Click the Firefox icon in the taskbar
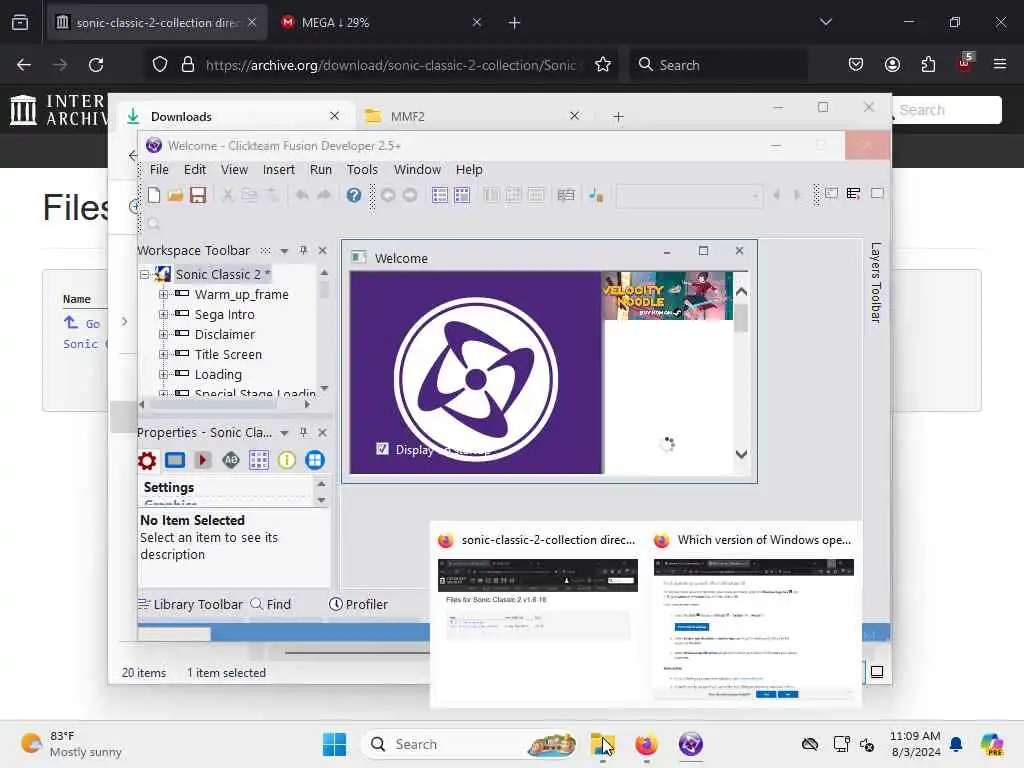Image resolution: width=1024 pixels, height=768 pixels. [646, 744]
